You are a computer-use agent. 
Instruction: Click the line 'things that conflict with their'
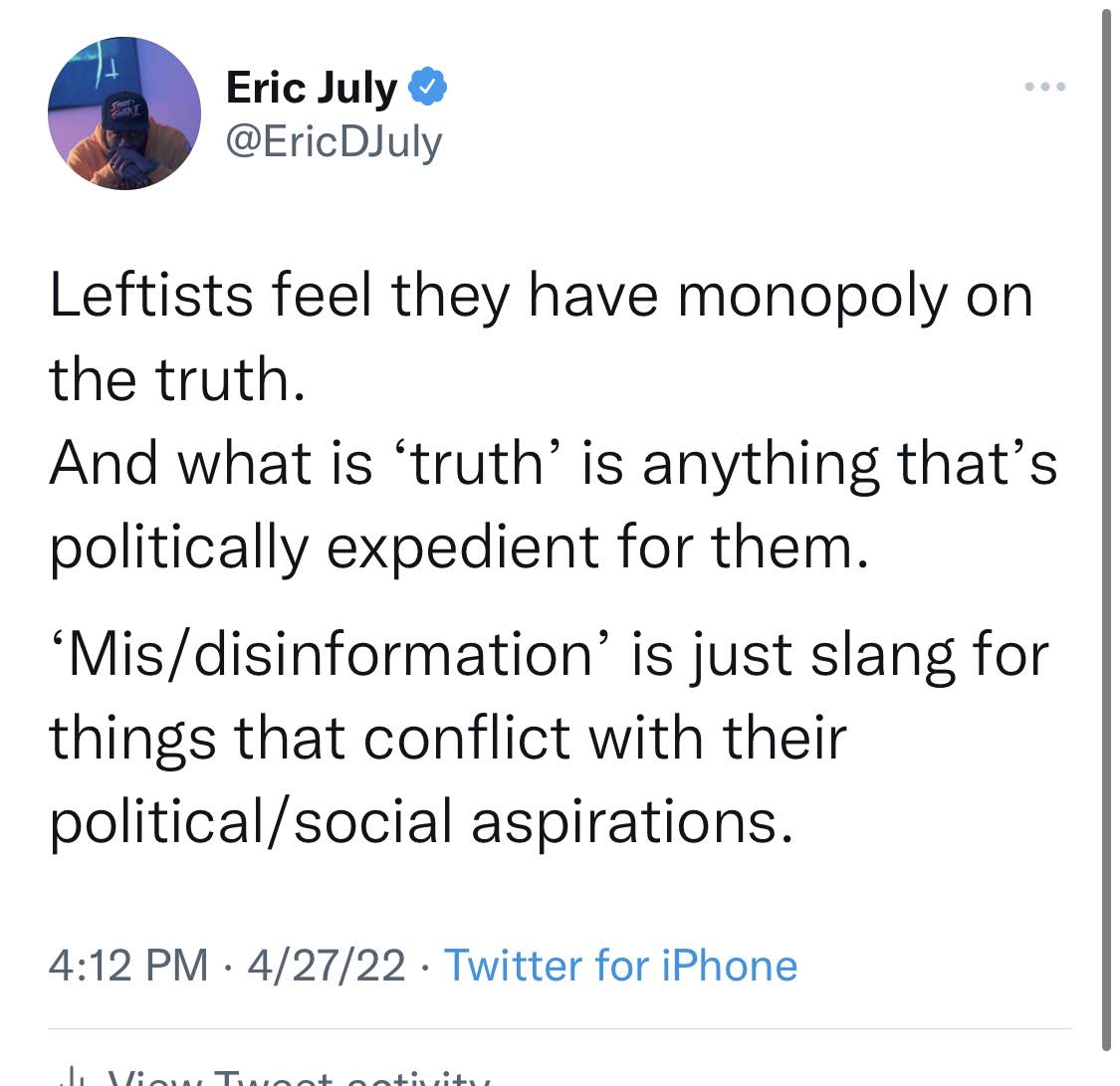pyautogui.click(x=448, y=738)
